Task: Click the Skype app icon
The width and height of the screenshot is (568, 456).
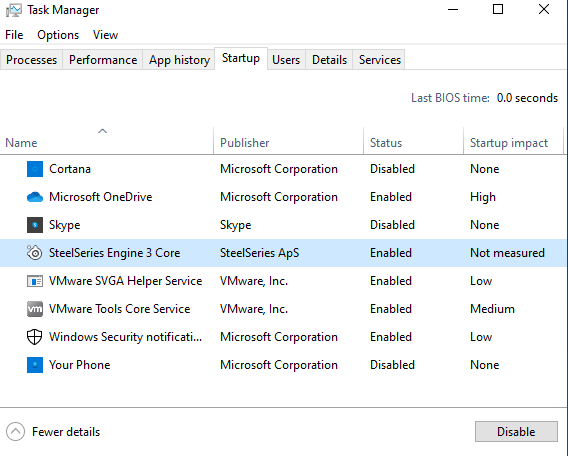Action: (x=35, y=225)
